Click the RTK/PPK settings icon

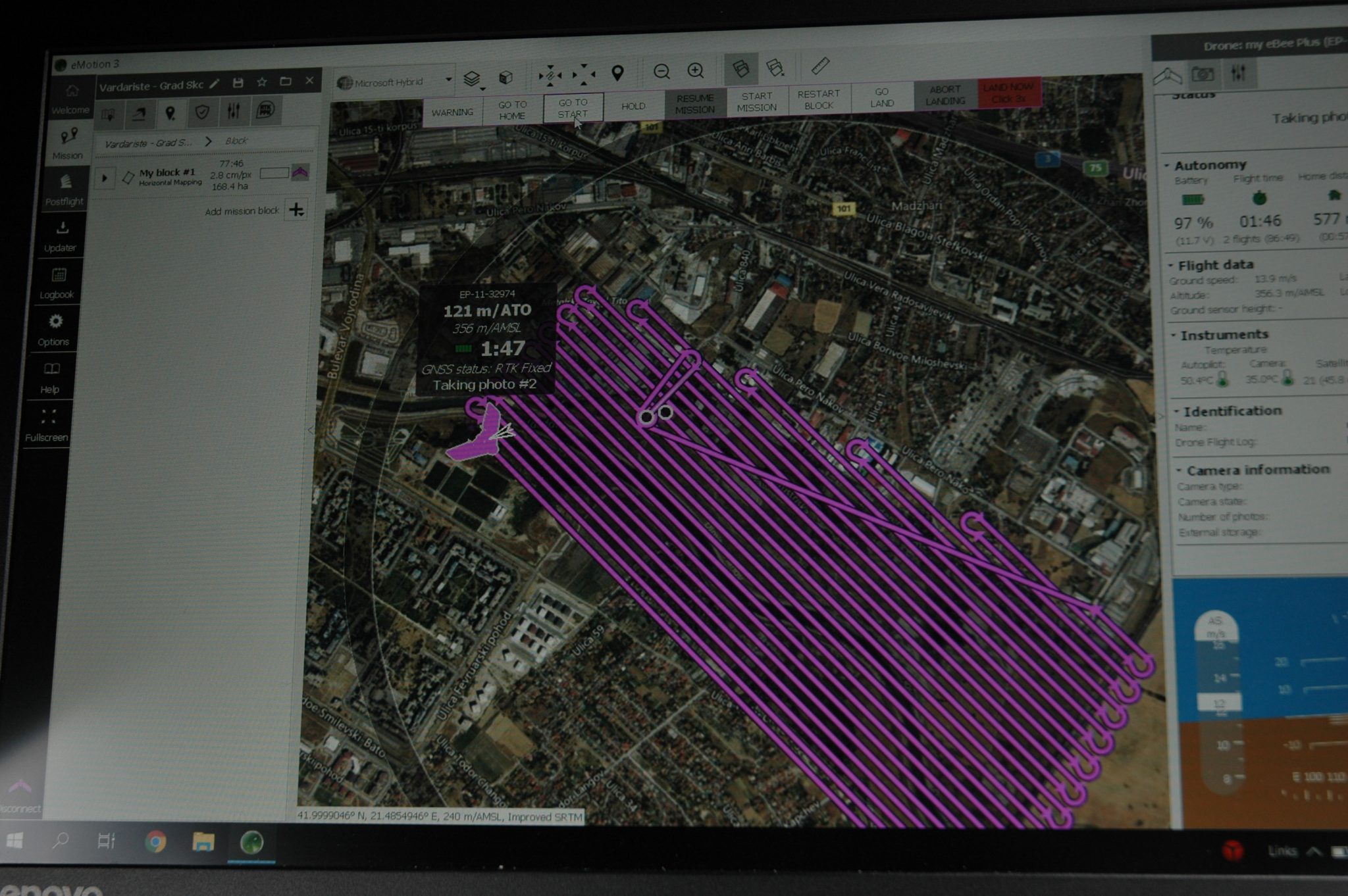pos(265,110)
